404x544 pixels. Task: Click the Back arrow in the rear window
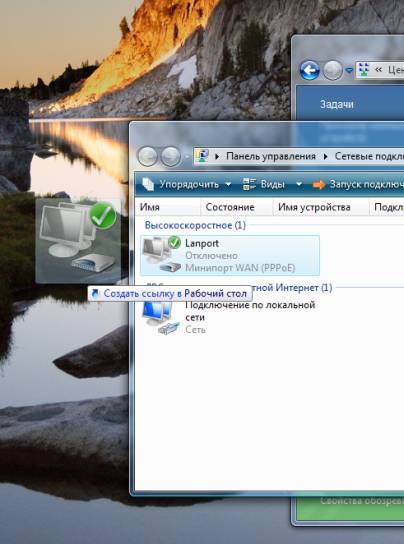tap(309, 70)
